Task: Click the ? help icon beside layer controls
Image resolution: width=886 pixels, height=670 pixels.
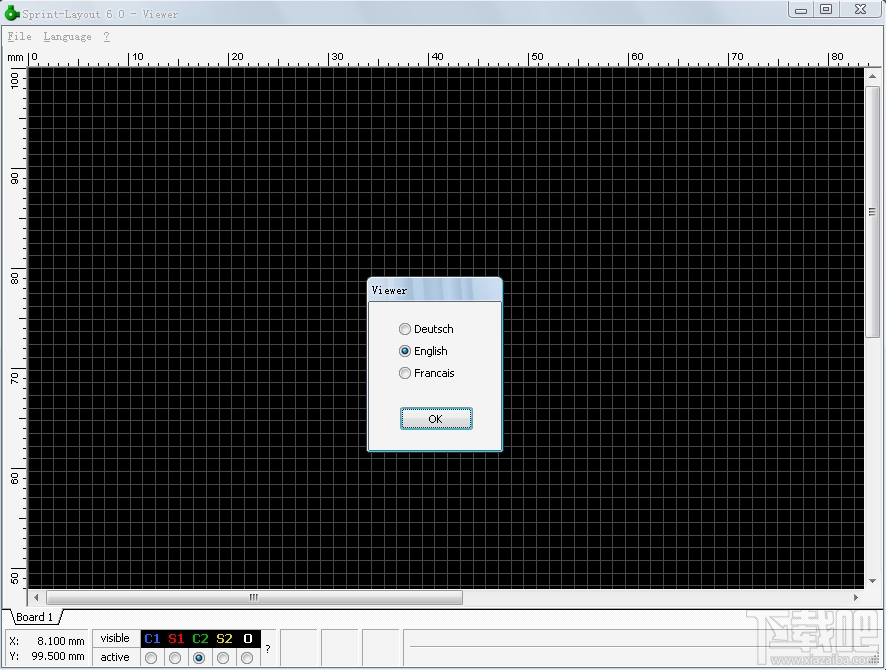Action: click(x=267, y=648)
